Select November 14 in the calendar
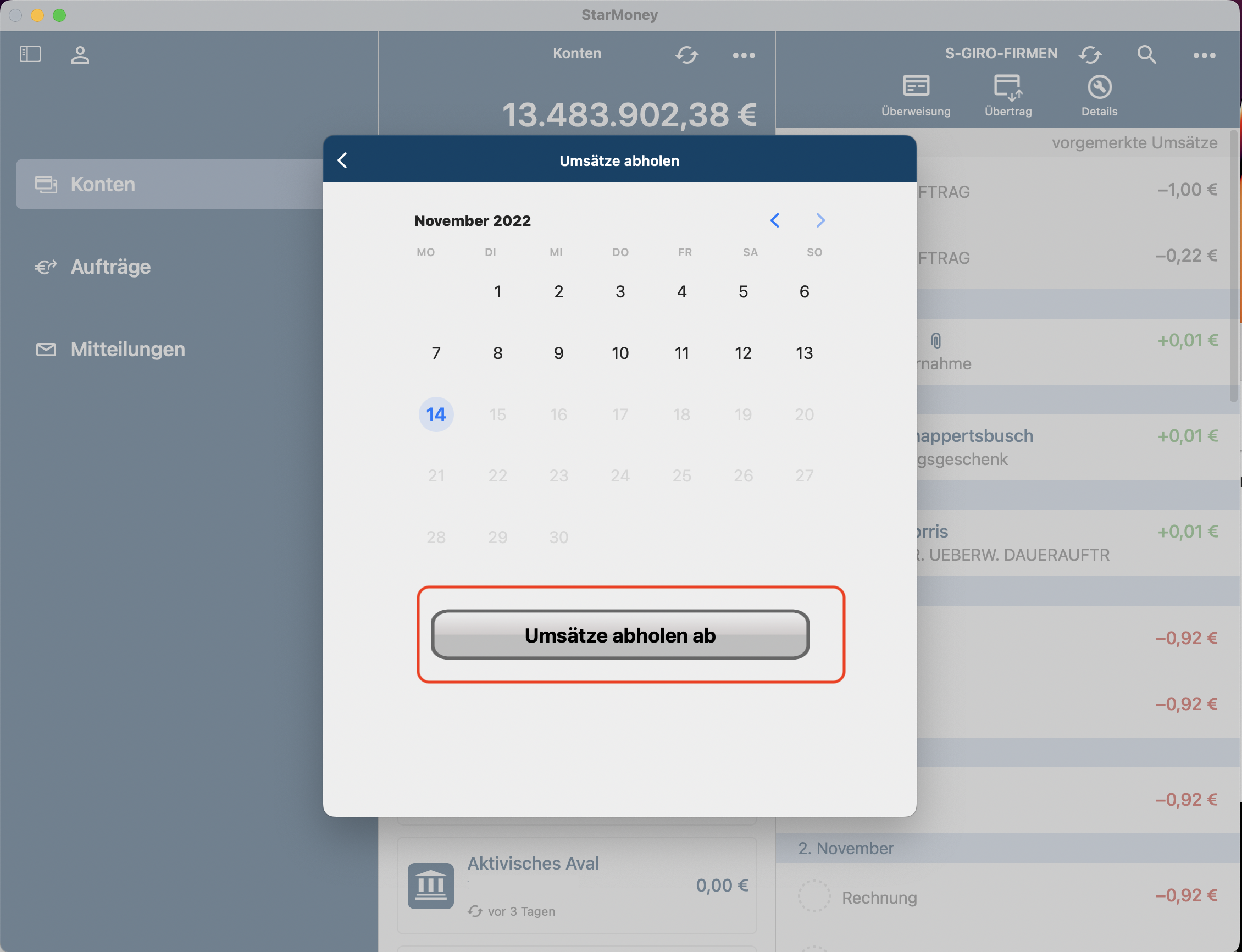The height and width of the screenshot is (952, 1242). [436, 414]
